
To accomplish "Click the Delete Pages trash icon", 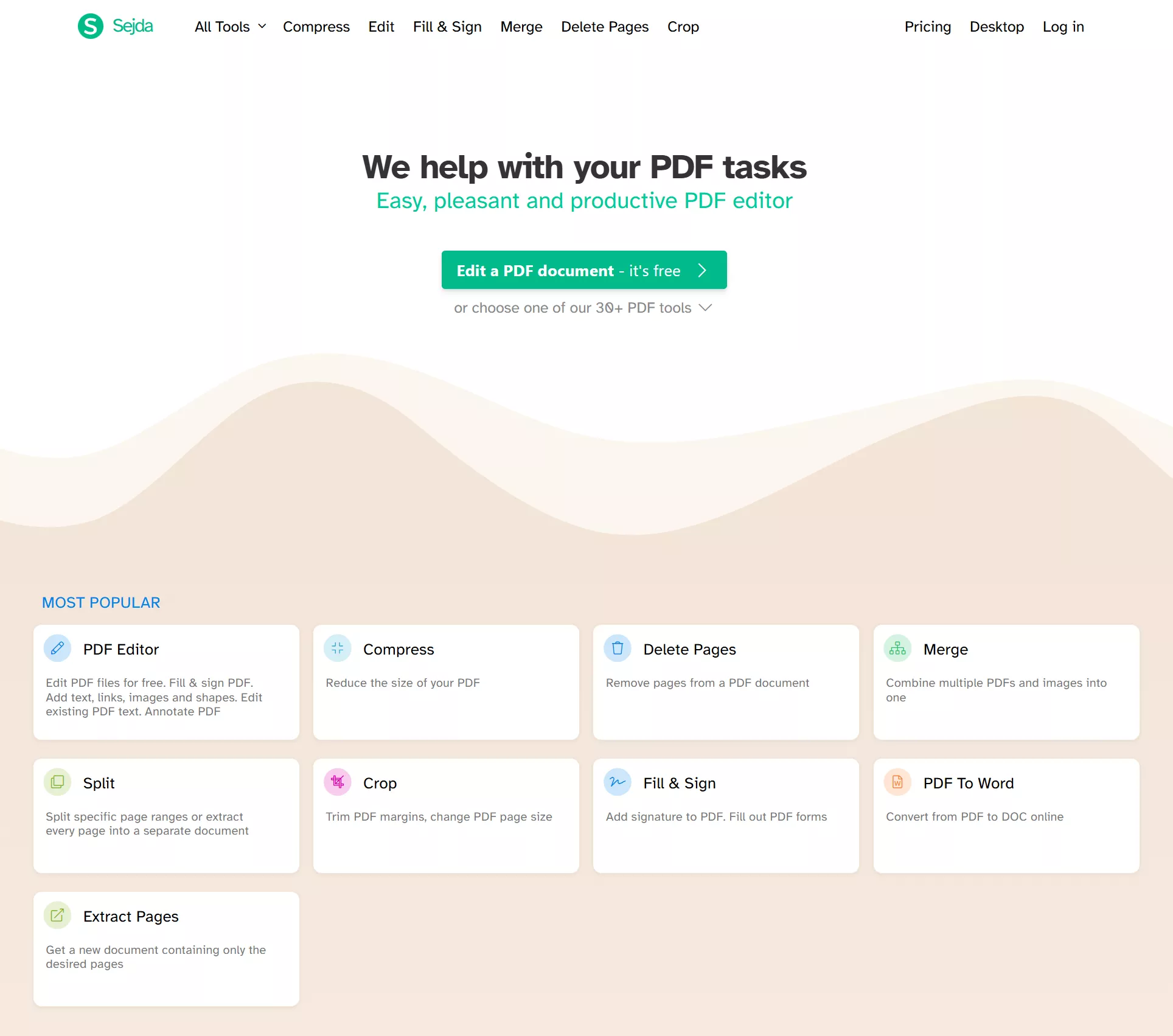I will 617,648.
